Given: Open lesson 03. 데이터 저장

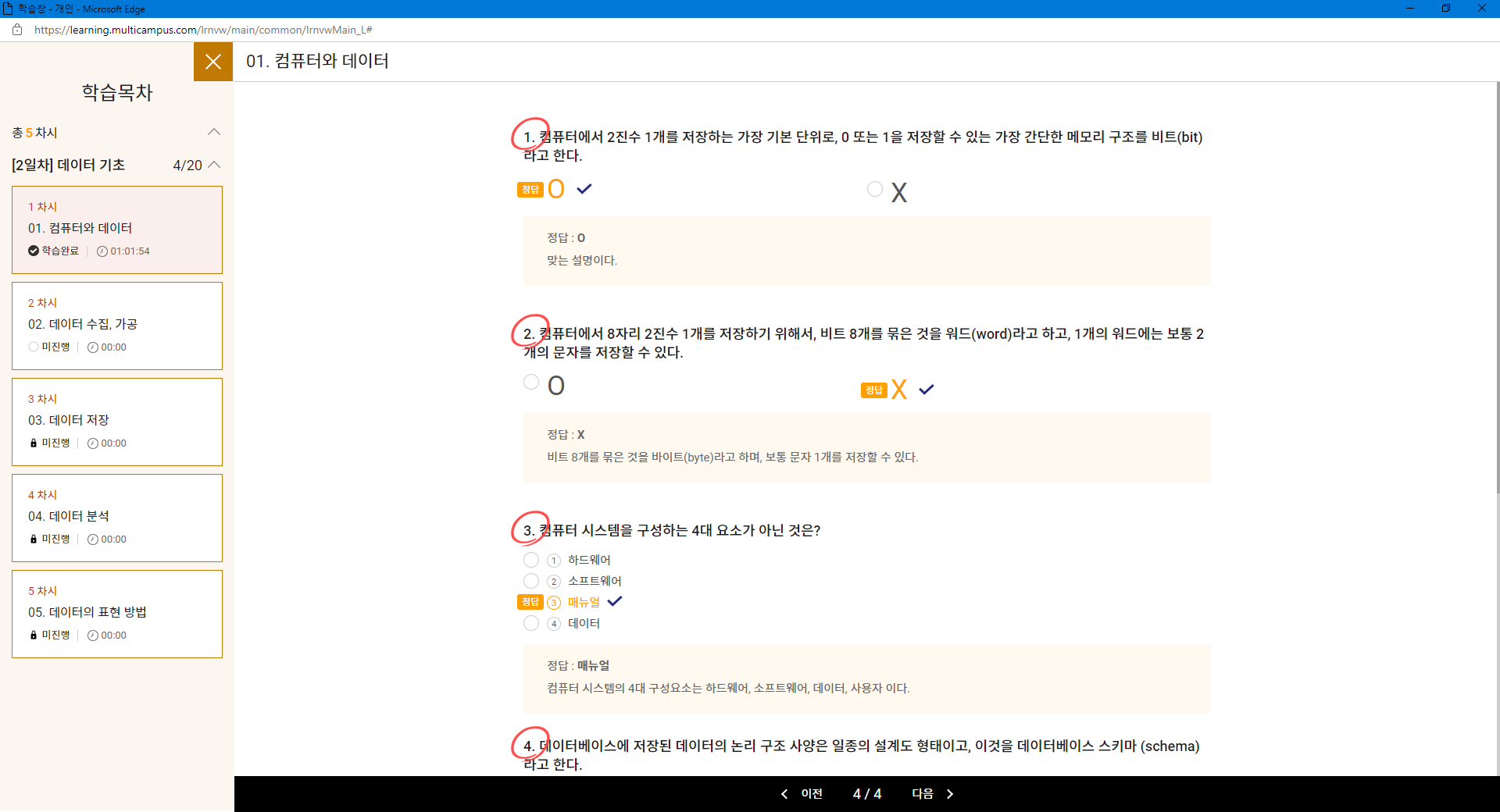Looking at the screenshot, I should pyautogui.click(x=117, y=422).
